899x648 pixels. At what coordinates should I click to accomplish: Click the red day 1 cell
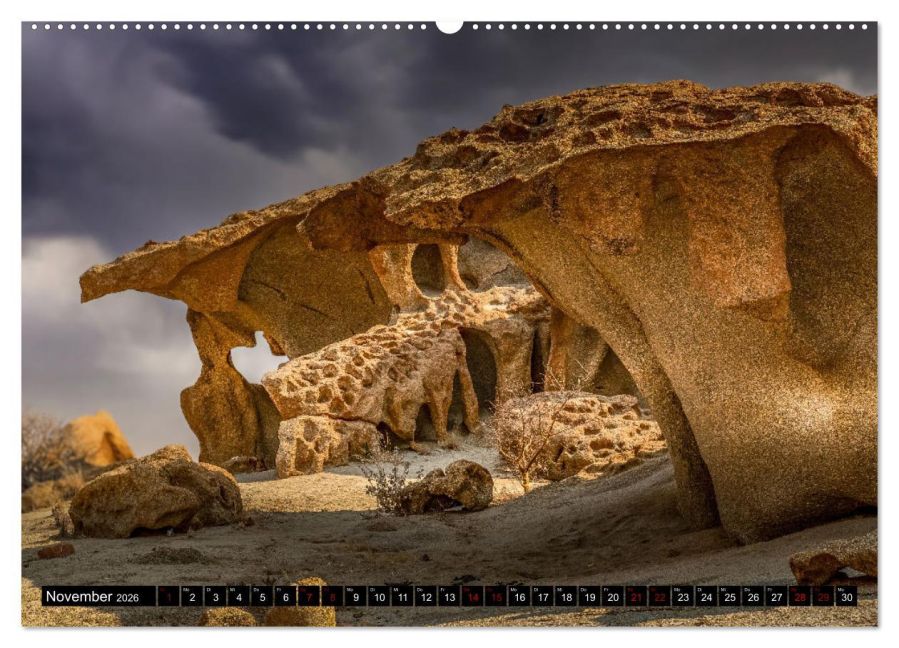(169, 597)
